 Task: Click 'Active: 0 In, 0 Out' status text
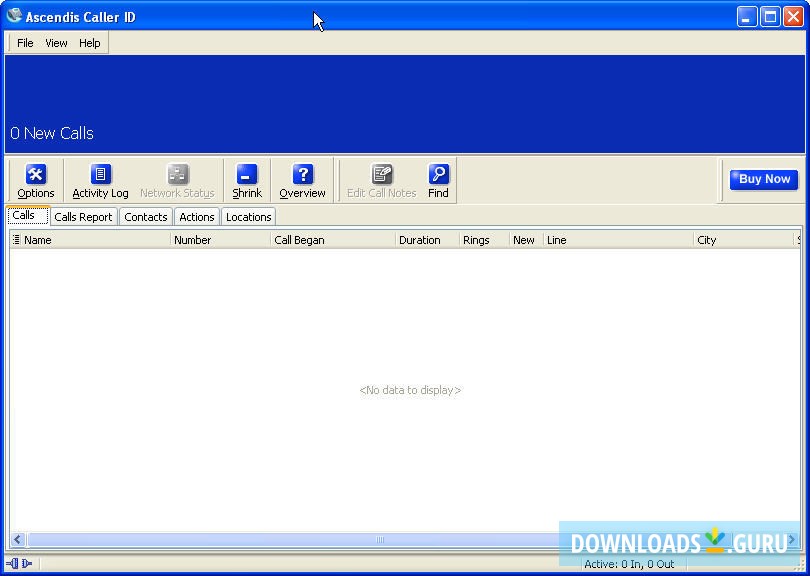pyautogui.click(x=629, y=564)
